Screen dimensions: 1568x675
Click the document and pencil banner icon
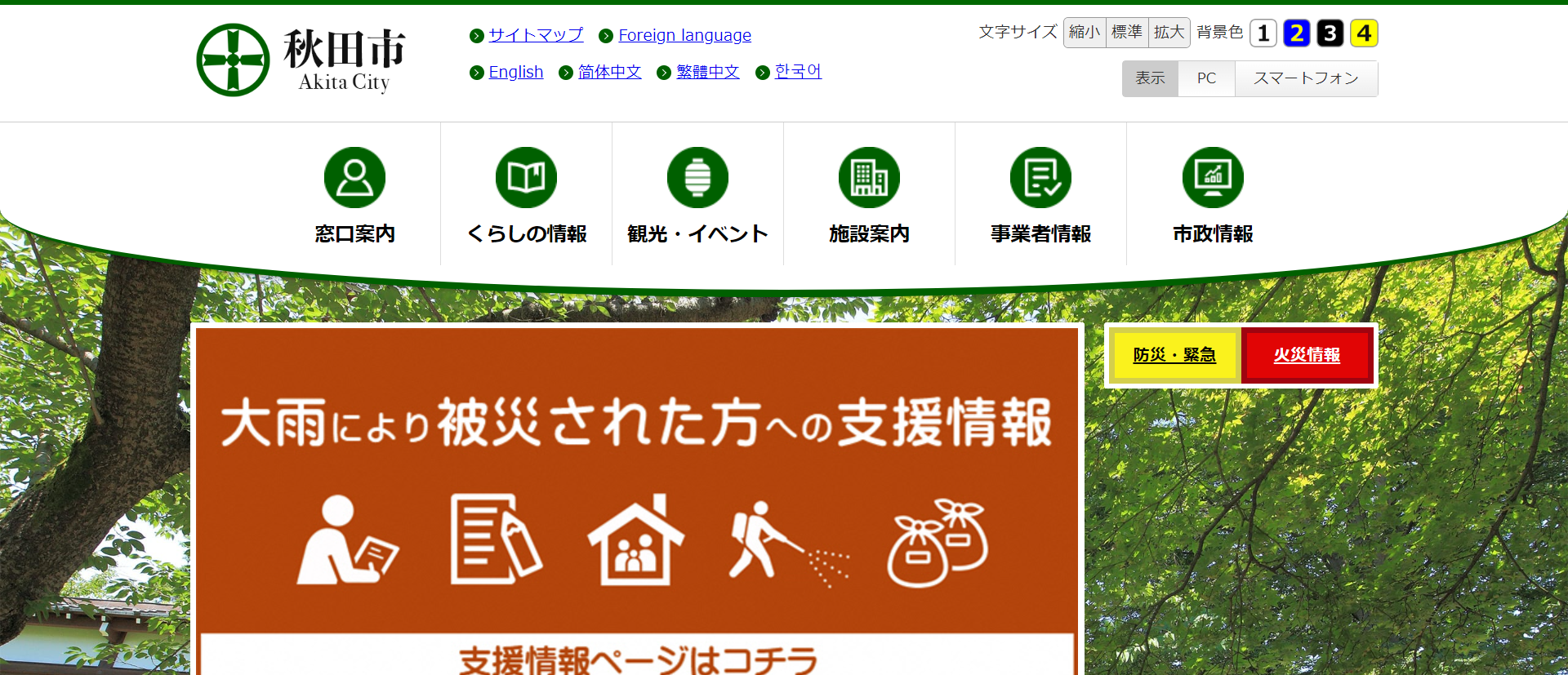point(497,539)
